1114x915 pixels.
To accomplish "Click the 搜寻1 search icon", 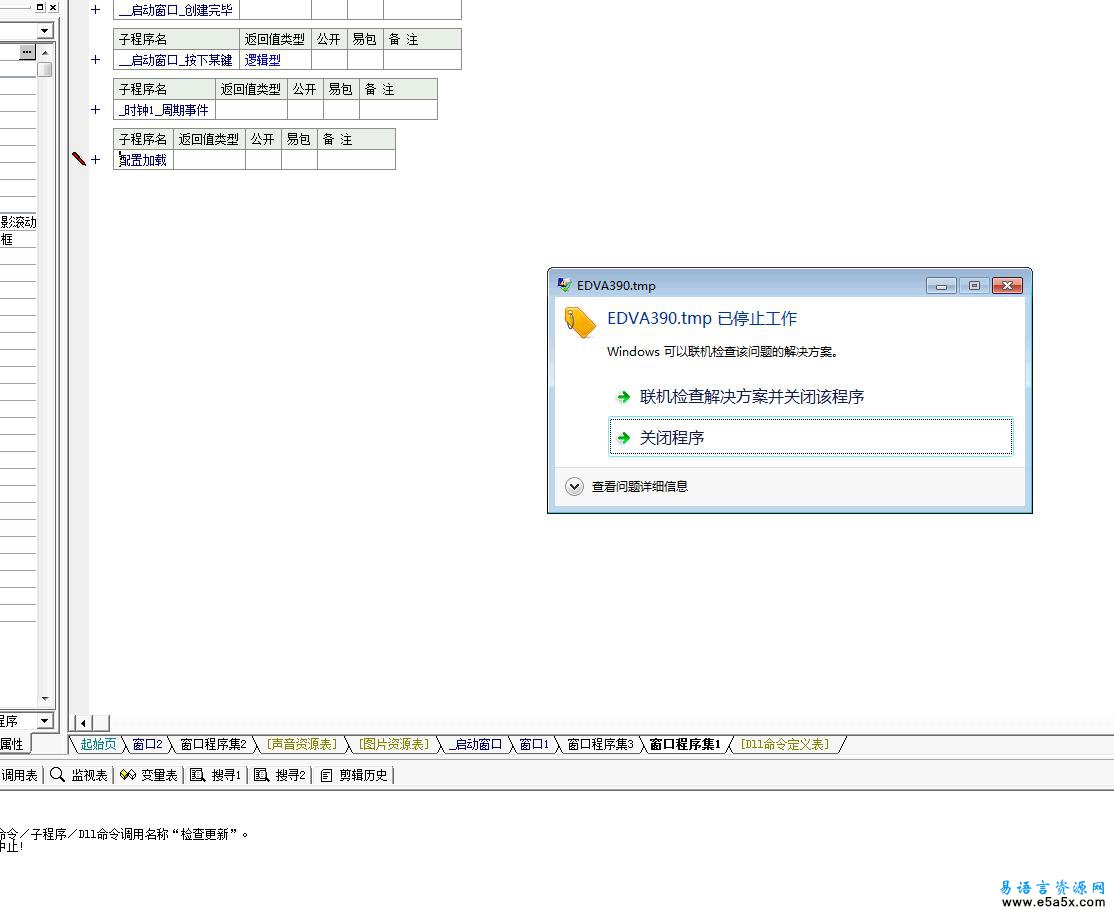I will point(198,775).
